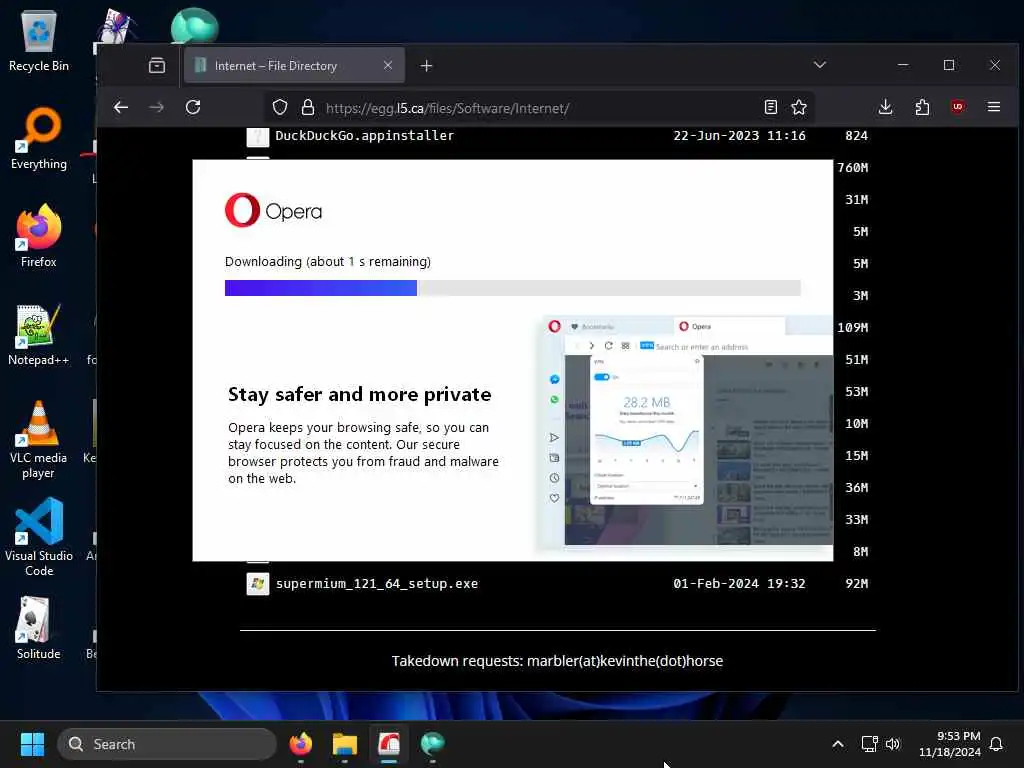Screen dimensions: 1024x768
Task: Open the Everything search desktop shortcut
Action: tap(39, 138)
